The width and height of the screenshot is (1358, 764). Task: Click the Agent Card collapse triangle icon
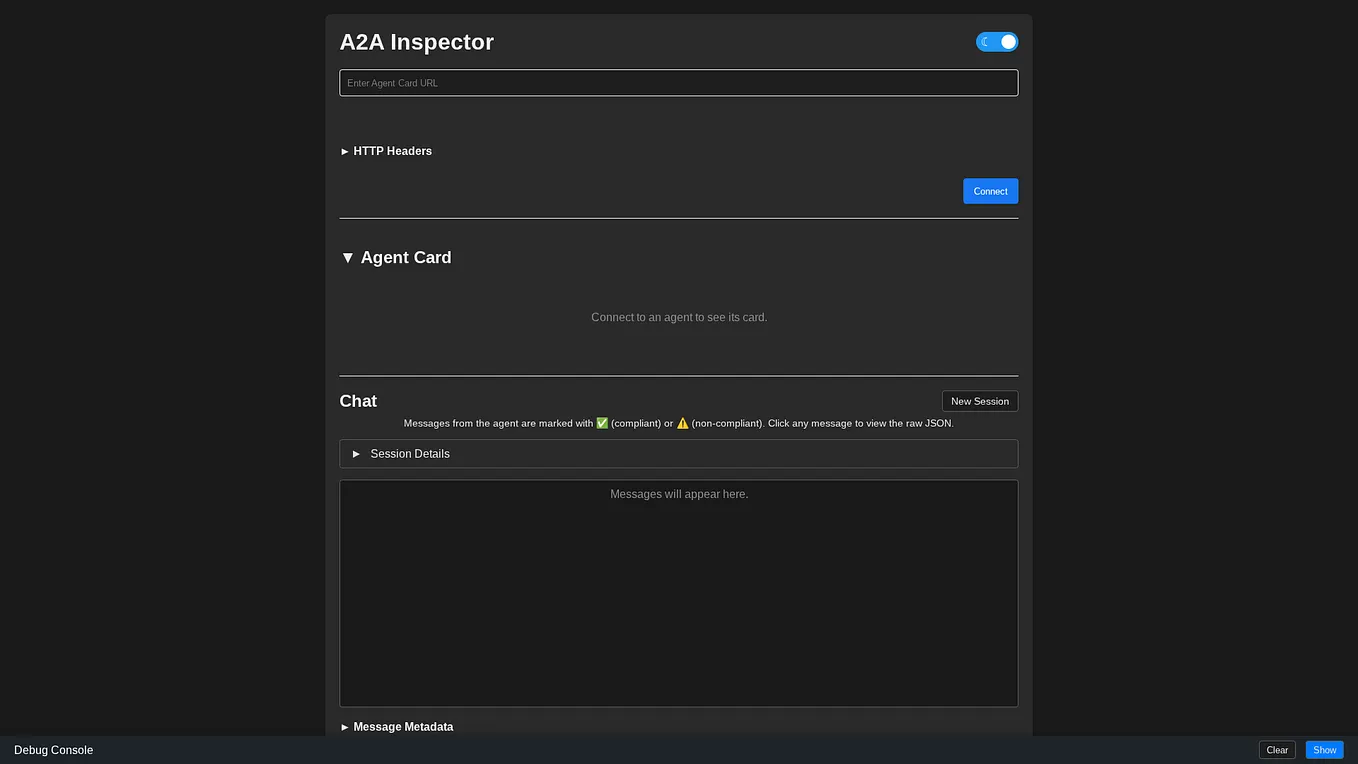pos(347,257)
